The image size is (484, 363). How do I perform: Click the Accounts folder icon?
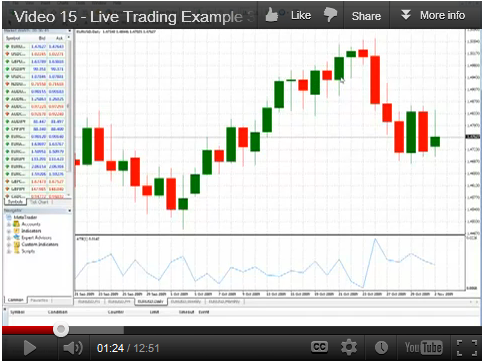pyautogui.click(x=16, y=224)
